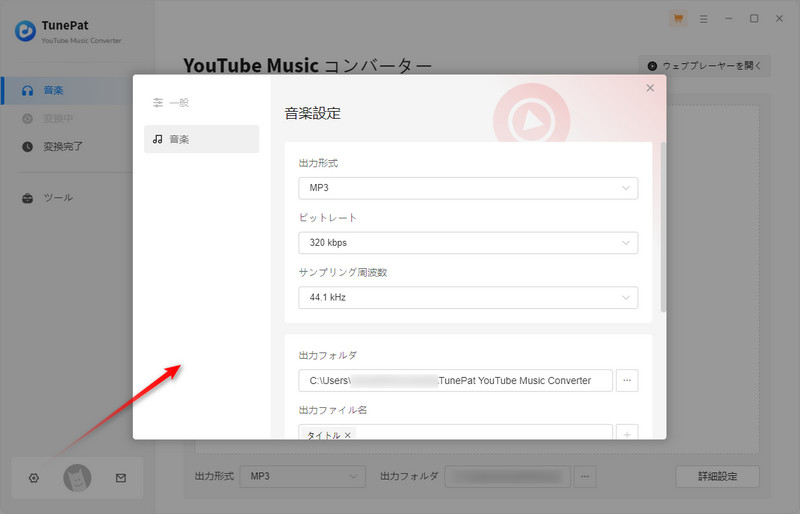Select the 音楽 settings tab
The width and height of the screenshot is (800, 514).
point(202,139)
